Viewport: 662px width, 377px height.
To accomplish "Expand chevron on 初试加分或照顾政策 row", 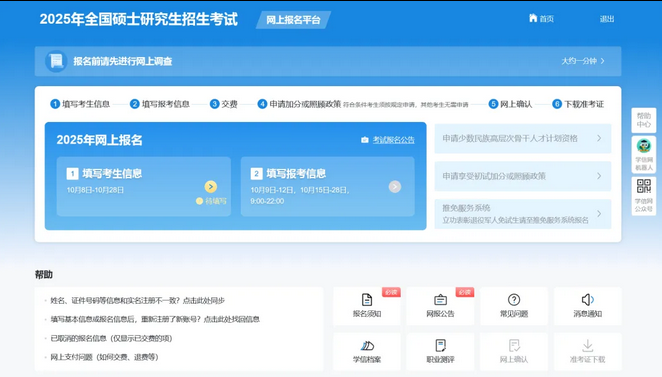I will 599,176.
